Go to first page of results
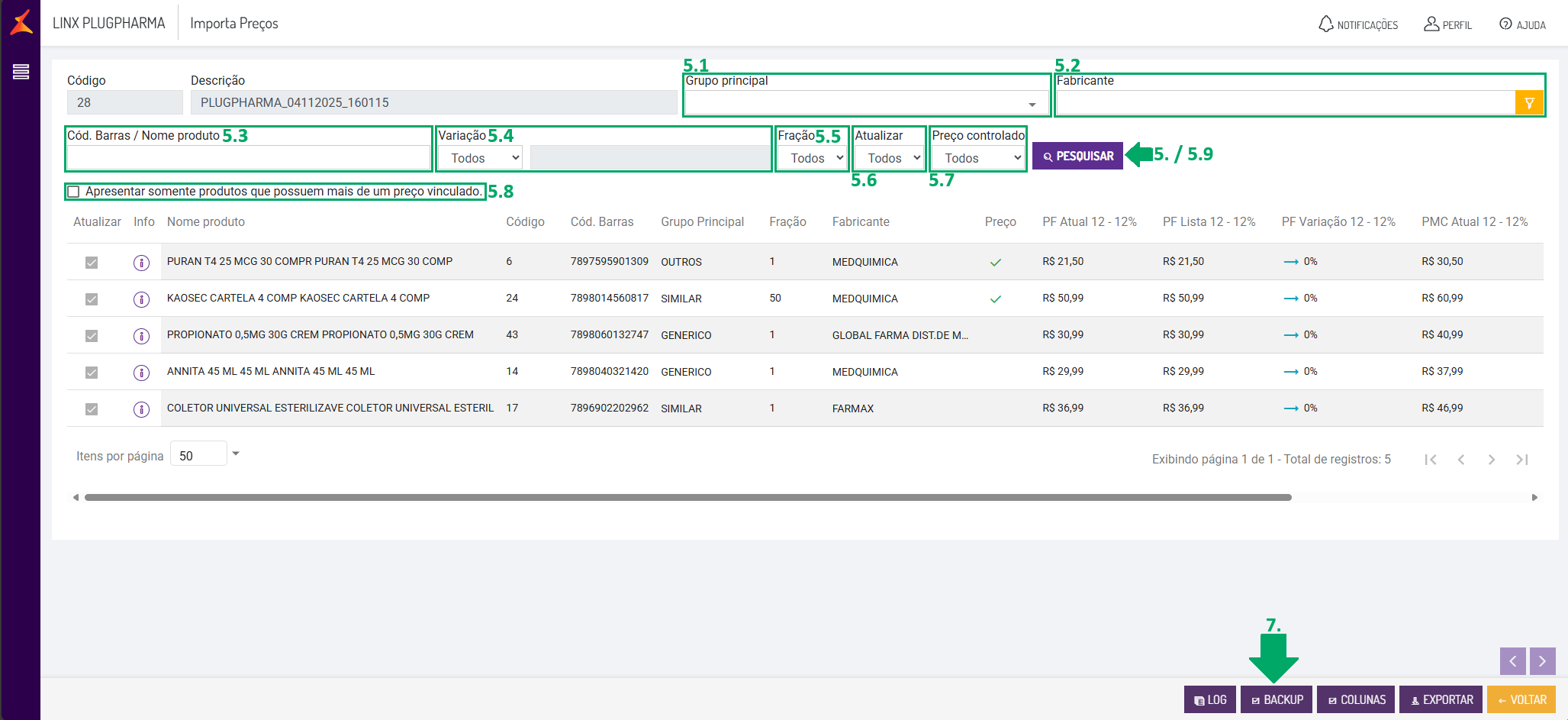Viewport: 1568px width, 720px height. [x=1431, y=460]
